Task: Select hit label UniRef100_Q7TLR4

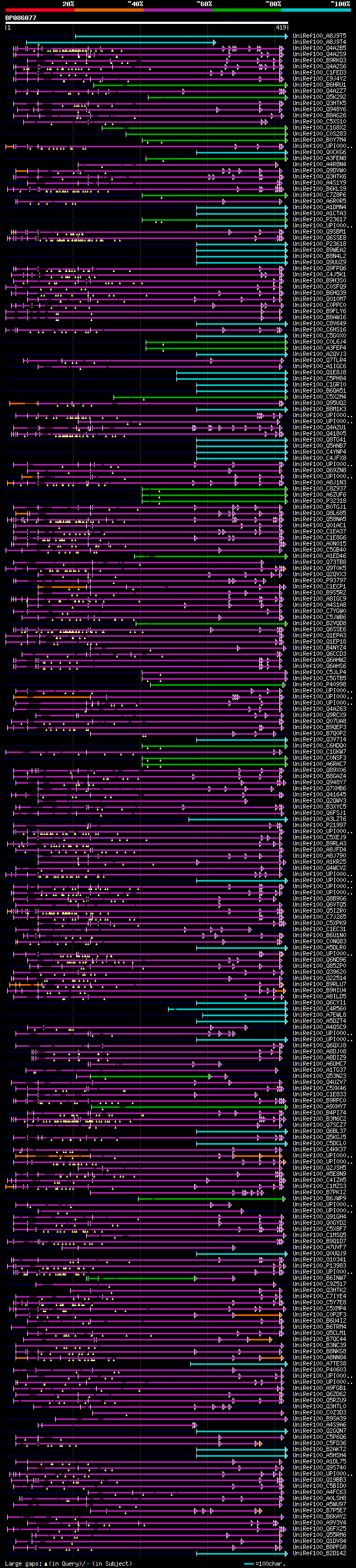Action: click(x=319, y=360)
